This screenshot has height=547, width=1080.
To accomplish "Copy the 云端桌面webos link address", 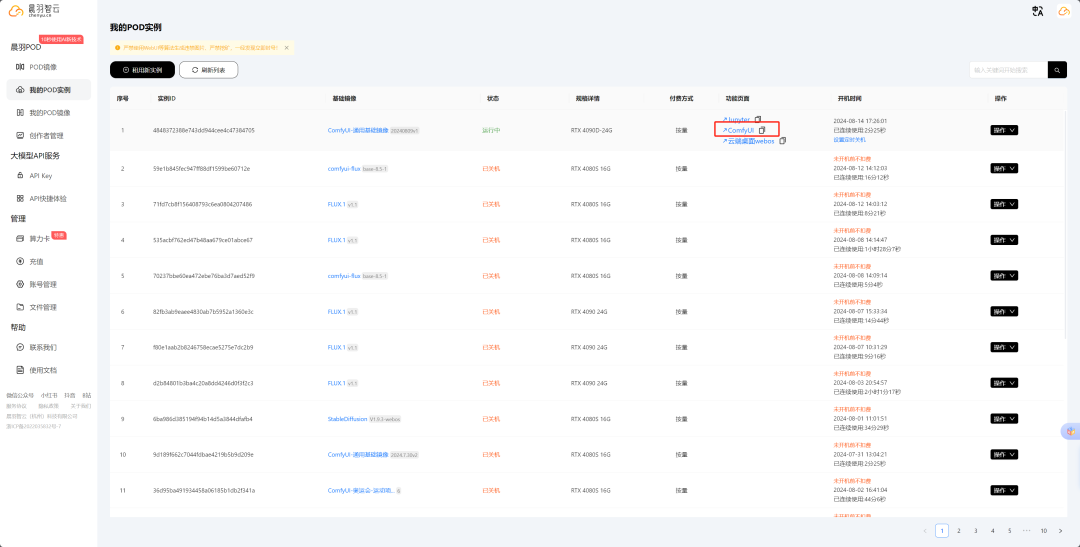I will tap(782, 141).
